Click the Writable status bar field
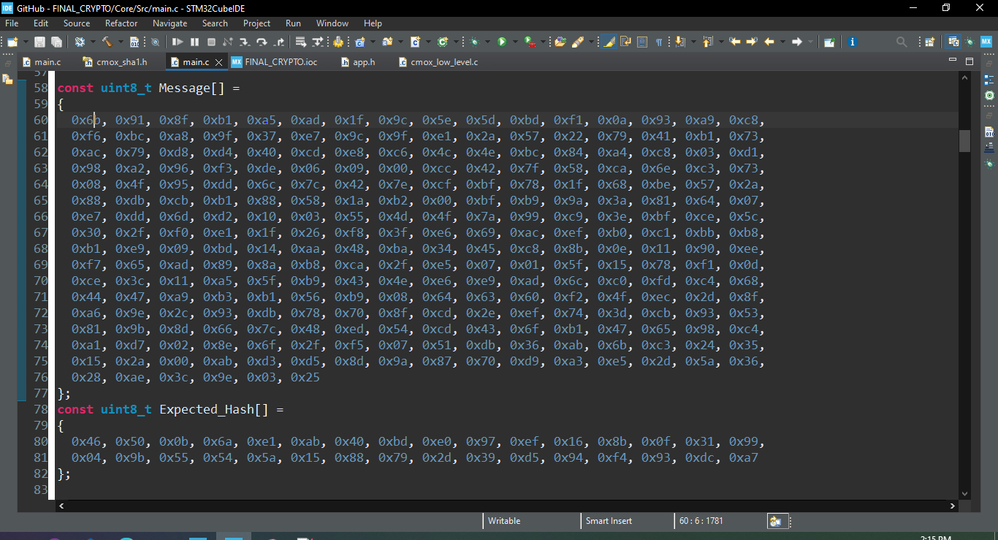 click(x=504, y=520)
